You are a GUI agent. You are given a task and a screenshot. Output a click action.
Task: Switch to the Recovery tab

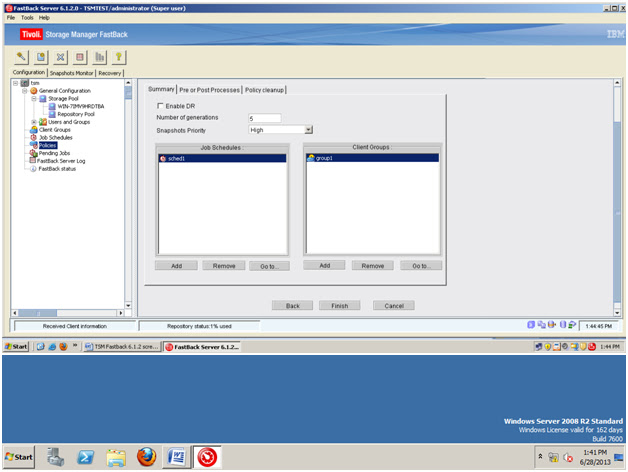tap(110, 73)
